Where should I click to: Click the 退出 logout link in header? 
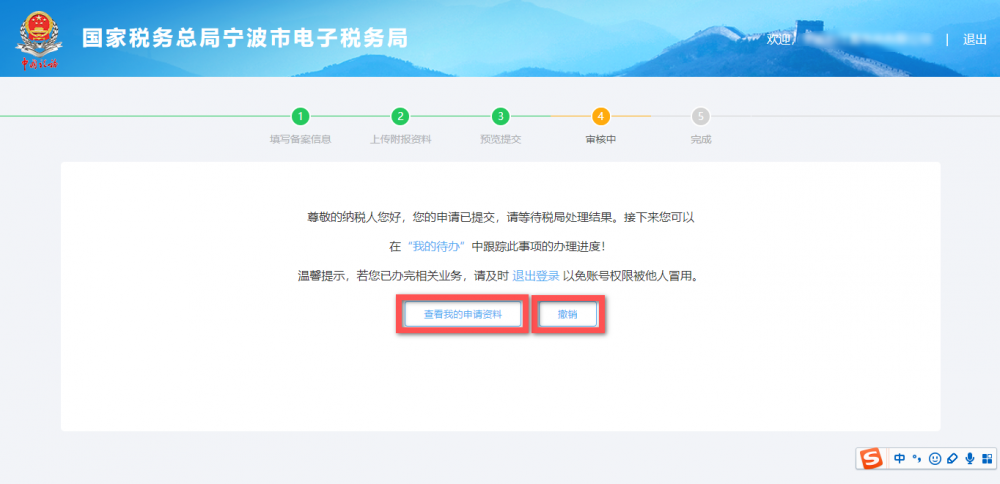[974, 40]
